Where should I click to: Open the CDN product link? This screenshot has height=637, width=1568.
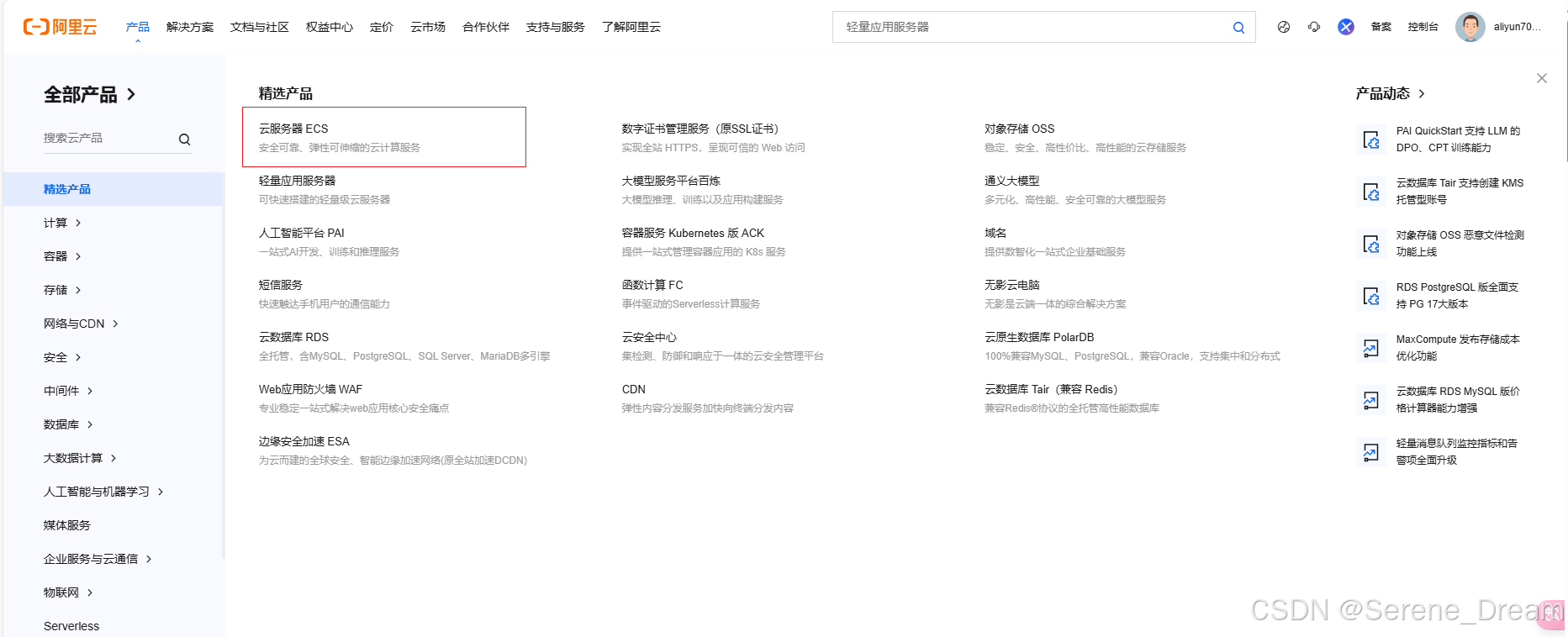coord(634,389)
